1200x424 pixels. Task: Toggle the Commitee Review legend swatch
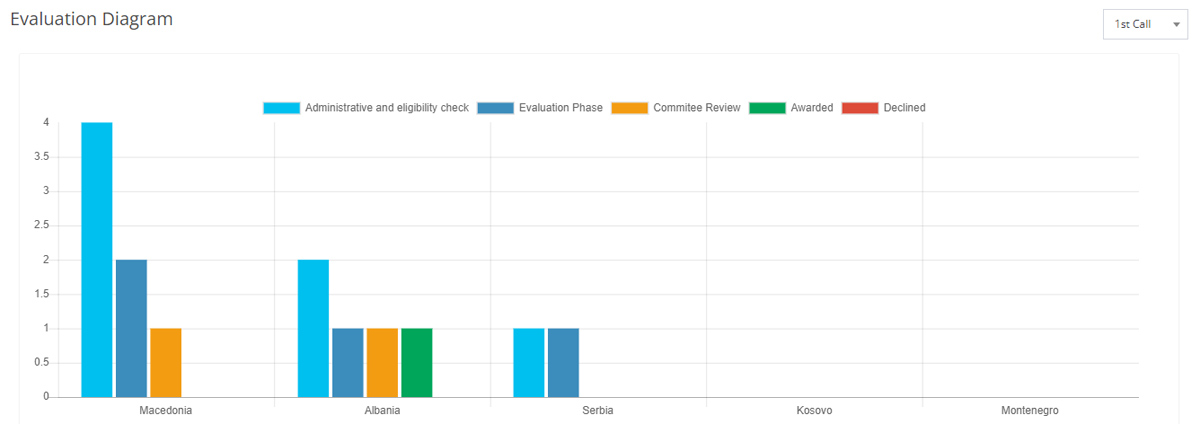click(x=630, y=108)
